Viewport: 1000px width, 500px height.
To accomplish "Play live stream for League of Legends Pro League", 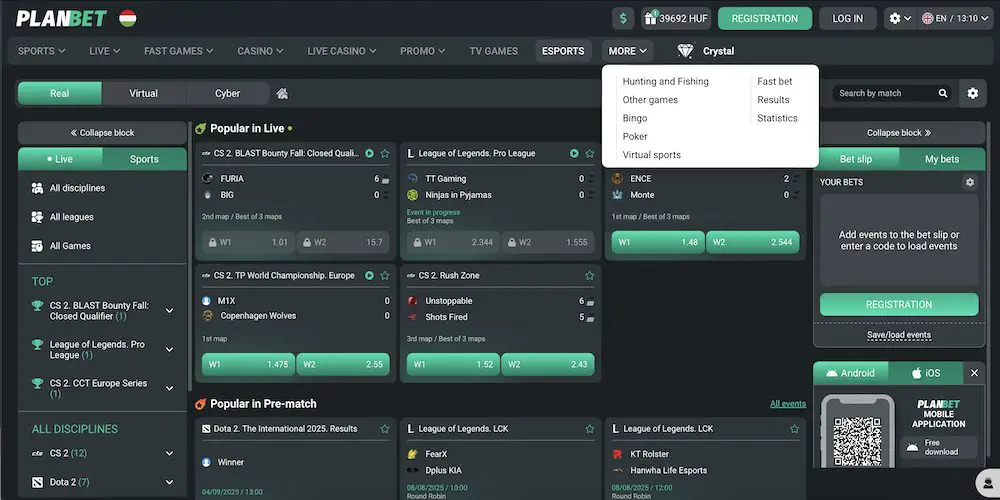I will coord(574,154).
